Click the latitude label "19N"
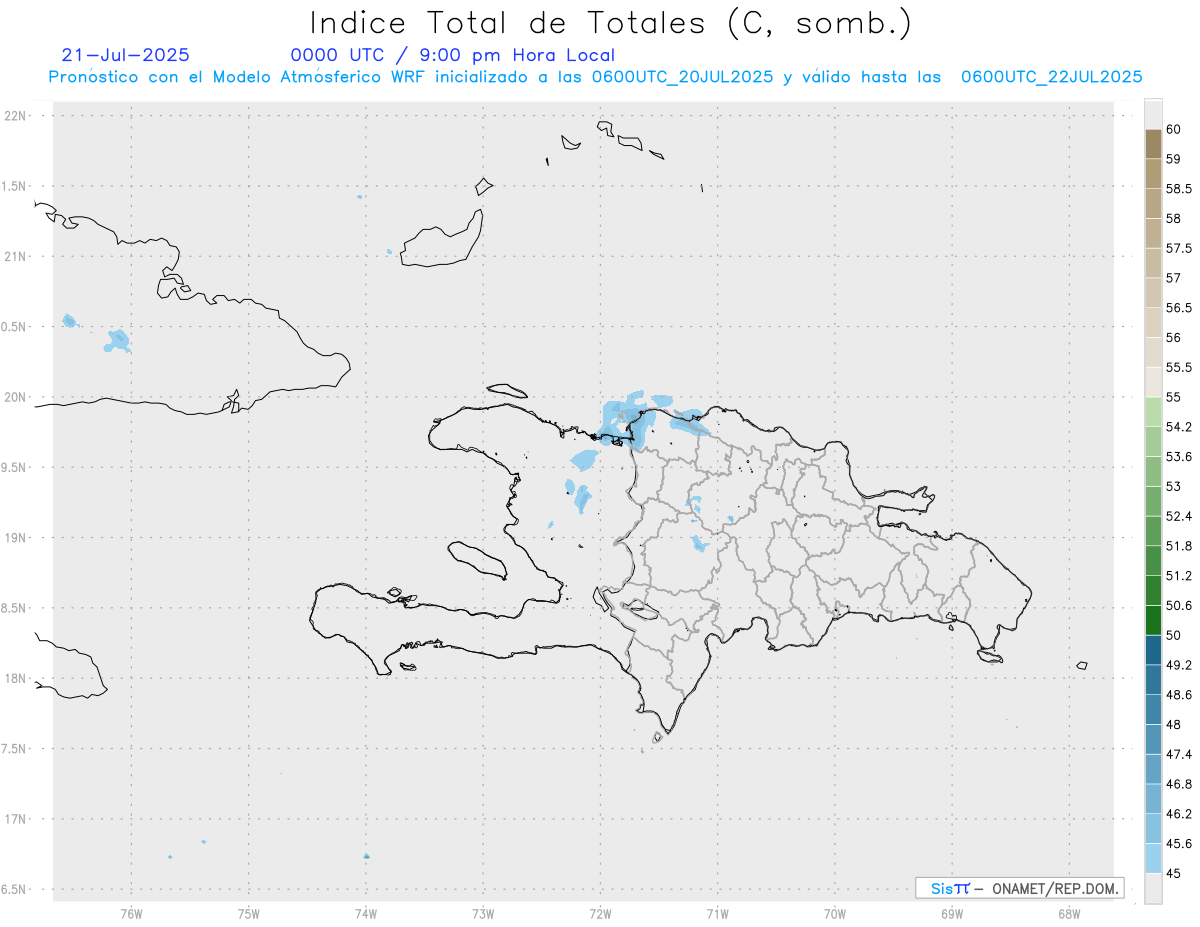This screenshot has height=927, width=1200. [17, 537]
